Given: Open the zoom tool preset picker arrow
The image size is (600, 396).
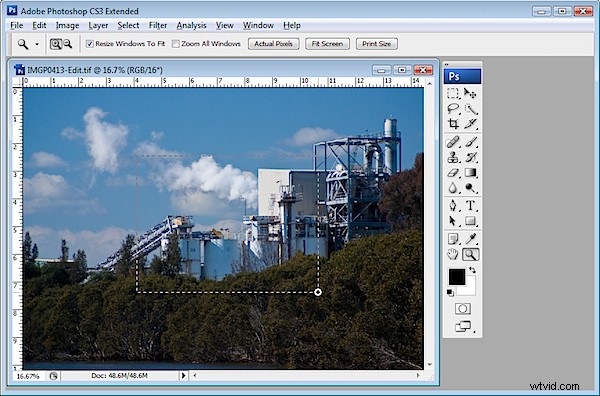Looking at the screenshot, I should (x=37, y=44).
